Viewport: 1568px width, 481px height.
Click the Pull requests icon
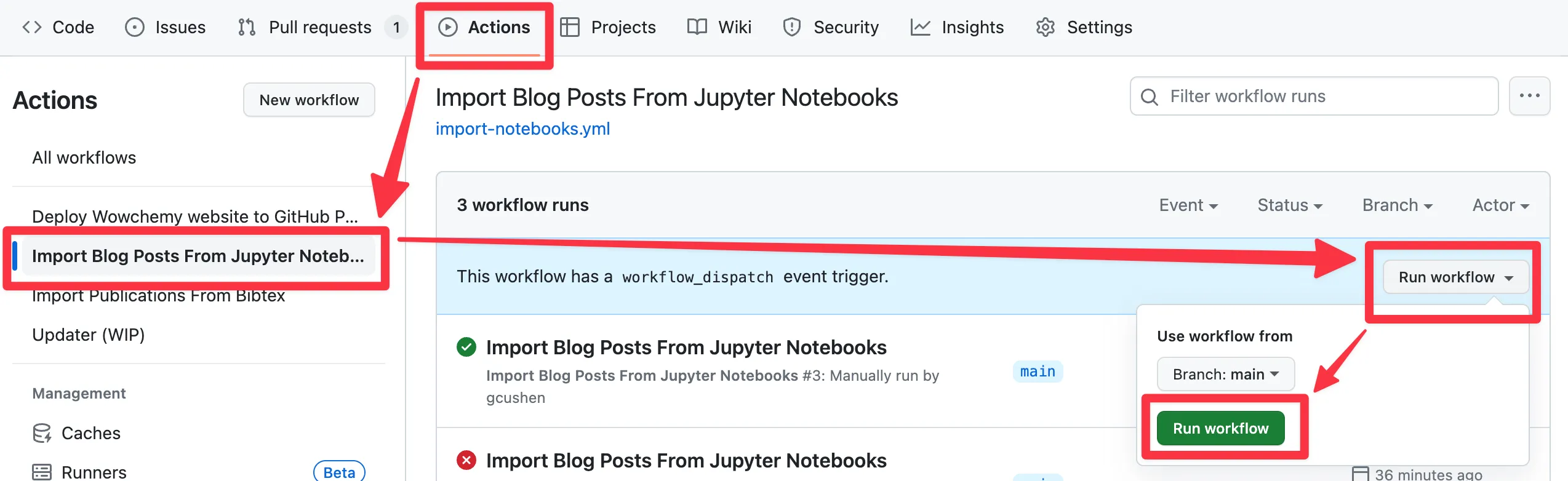[x=247, y=27]
